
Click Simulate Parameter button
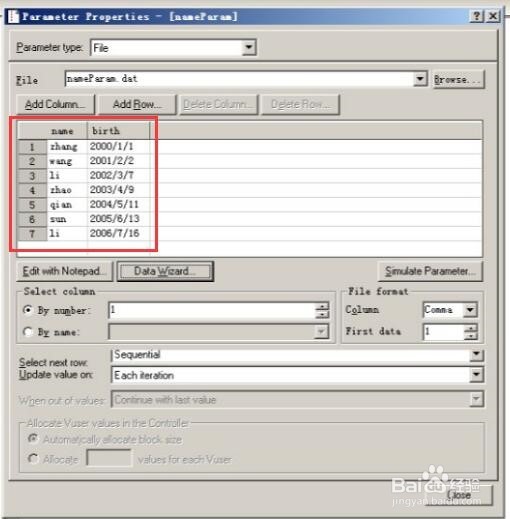(x=430, y=271)
